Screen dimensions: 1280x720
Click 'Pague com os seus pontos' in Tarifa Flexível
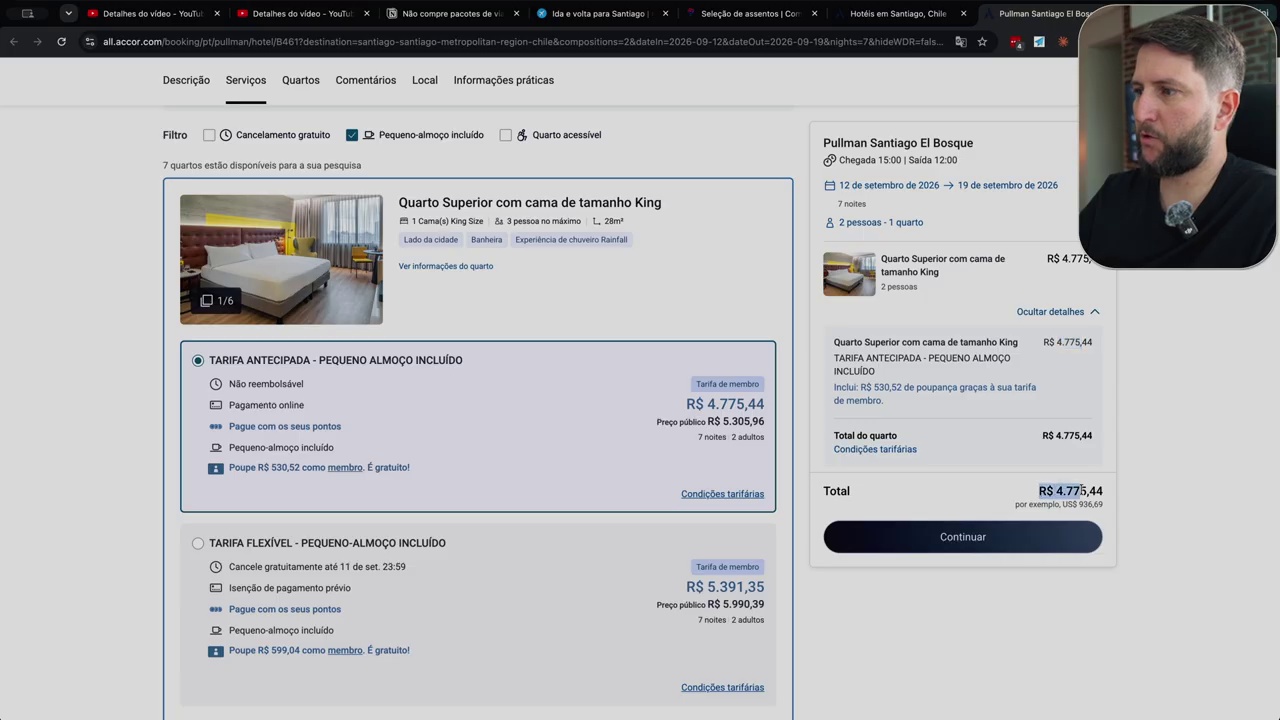285,609
